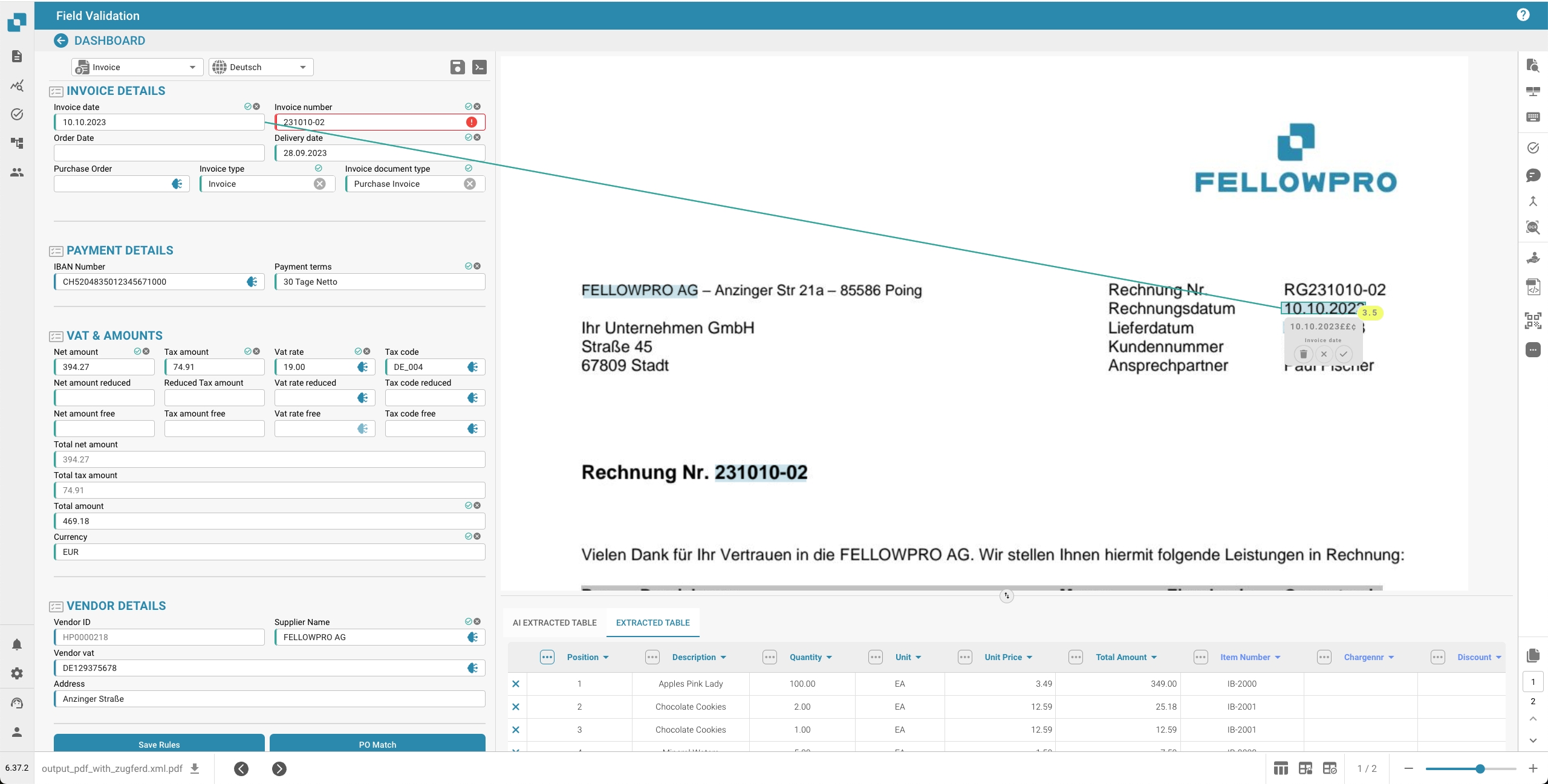Go to previous document arrow button
The height and width of the screenshot is (784, 1548).
click(241, 768)
